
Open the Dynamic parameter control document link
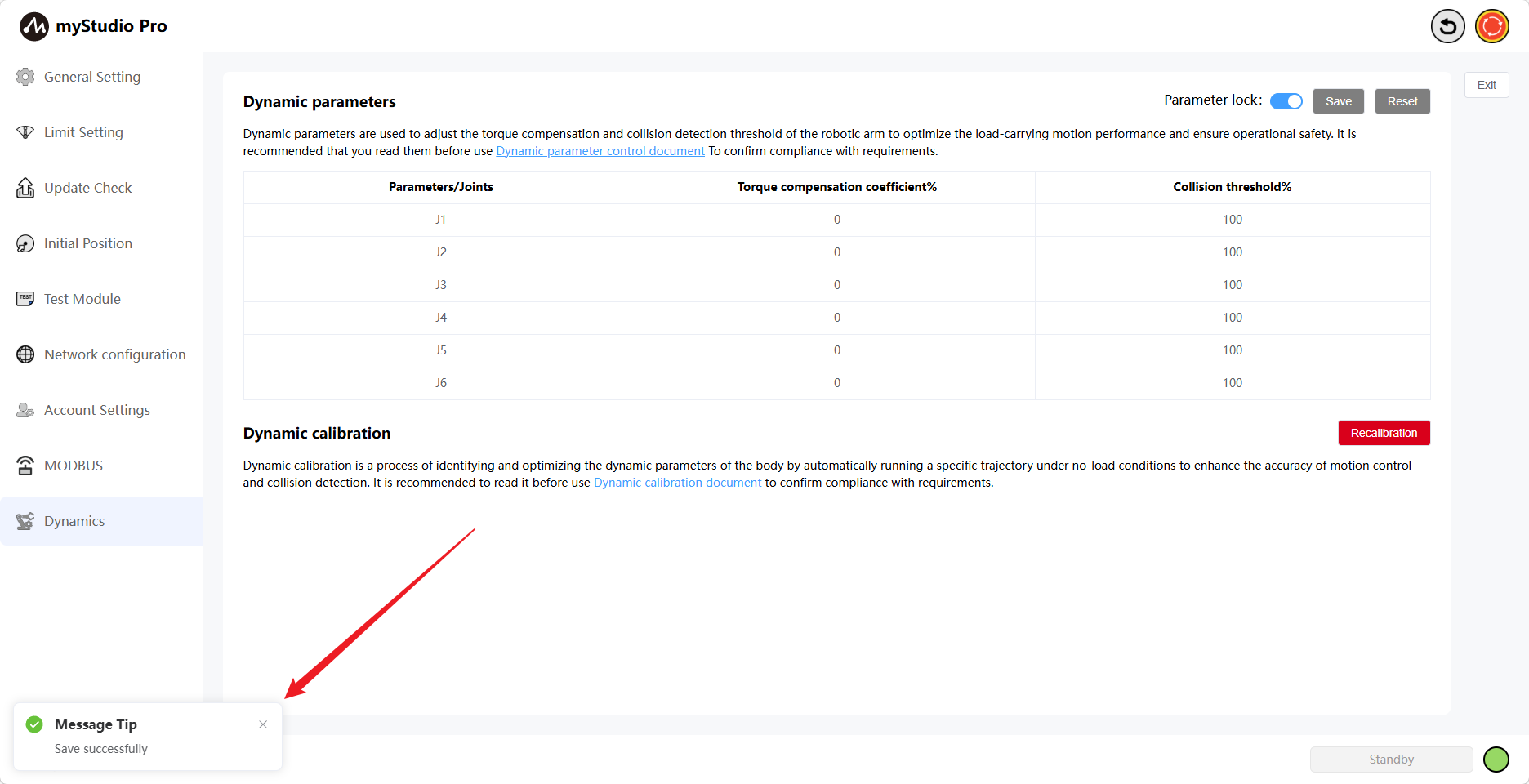[x=600, y=151]
